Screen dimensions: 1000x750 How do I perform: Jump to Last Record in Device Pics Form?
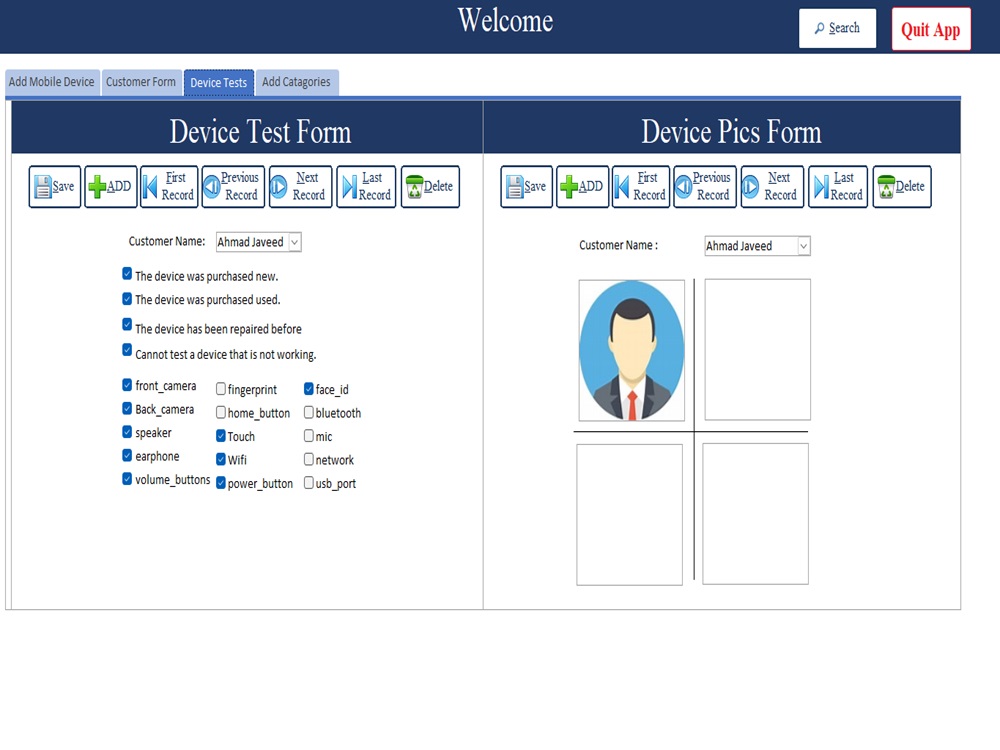click(x=838, y=186)
